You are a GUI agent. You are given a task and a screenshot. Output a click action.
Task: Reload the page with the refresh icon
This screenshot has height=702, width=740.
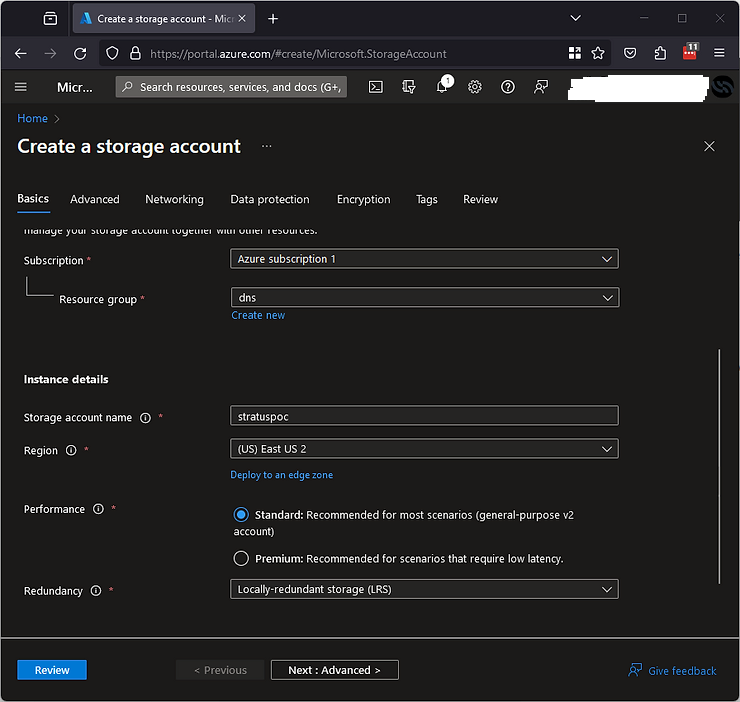point(80,54)
